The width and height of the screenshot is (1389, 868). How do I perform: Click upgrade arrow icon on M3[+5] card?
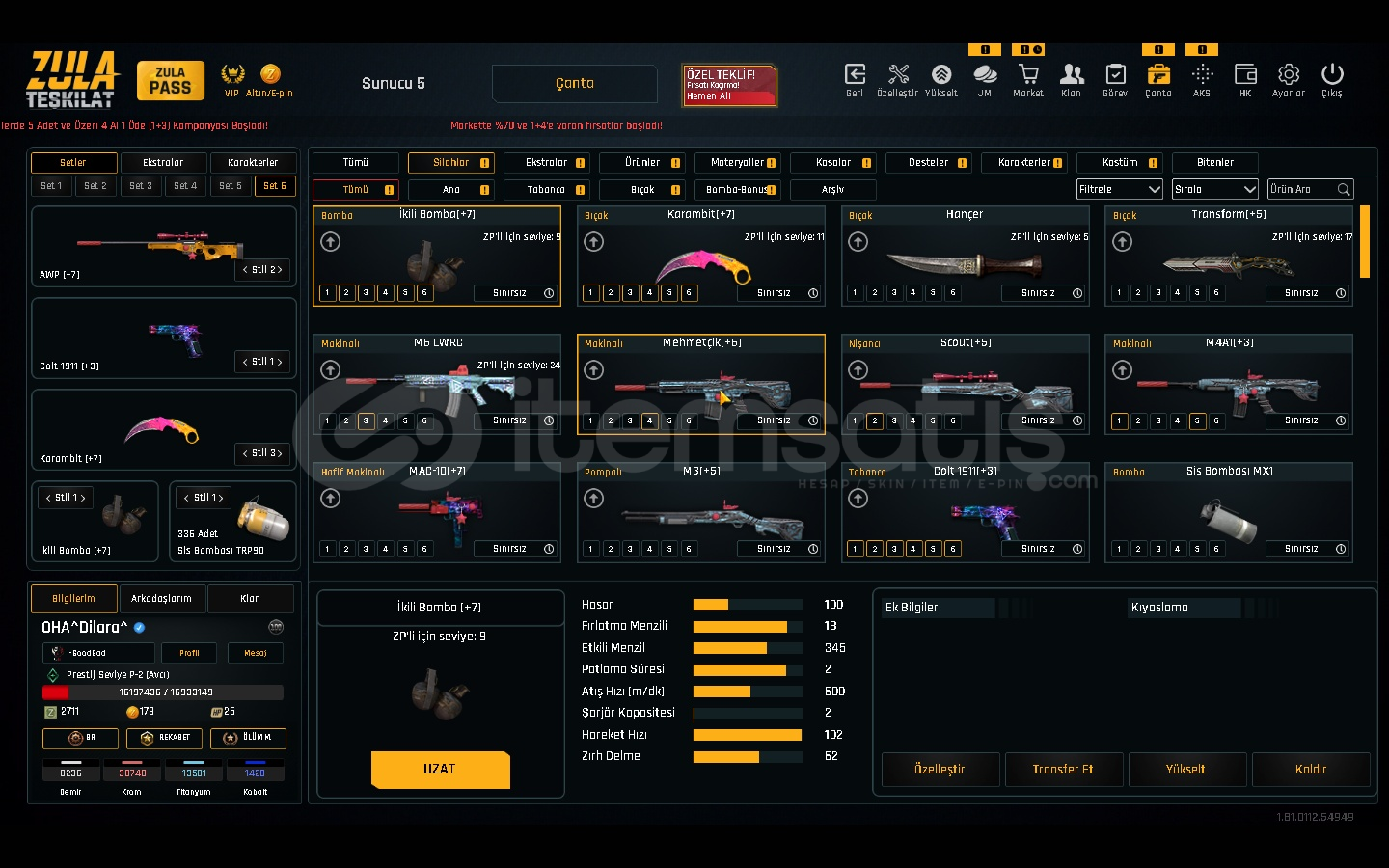[594, 499]
